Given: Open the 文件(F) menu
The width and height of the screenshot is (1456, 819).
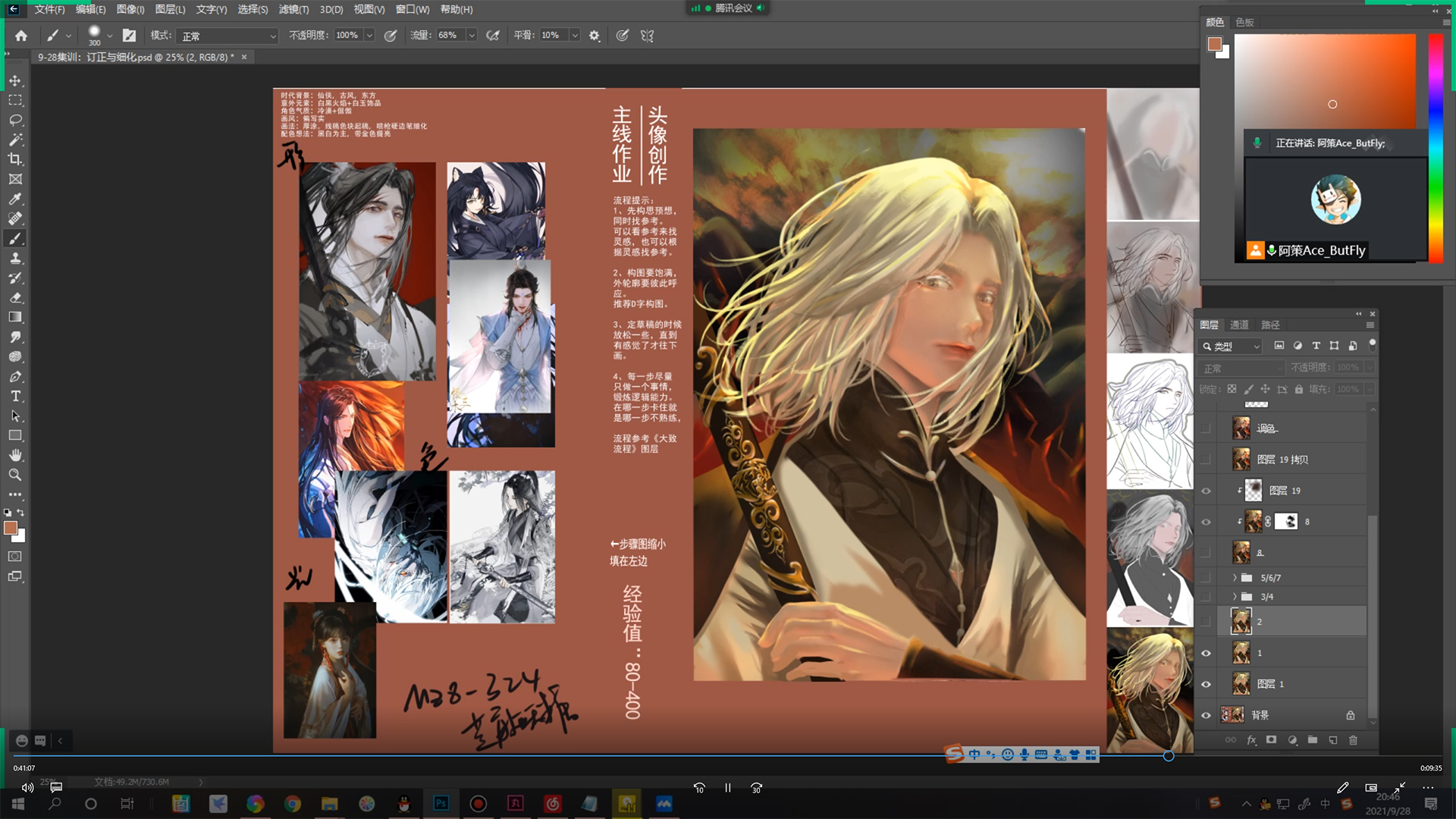Looking at the screenshot, I should 49,9.
